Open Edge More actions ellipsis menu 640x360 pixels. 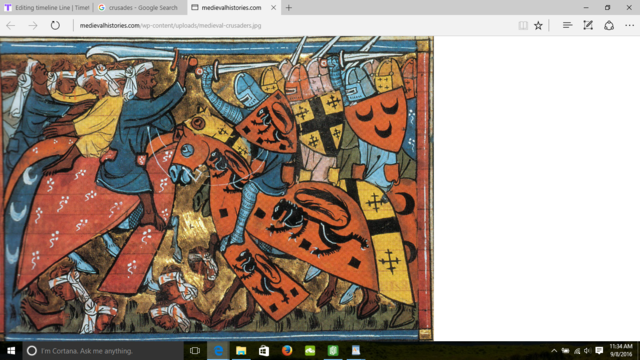629,25
